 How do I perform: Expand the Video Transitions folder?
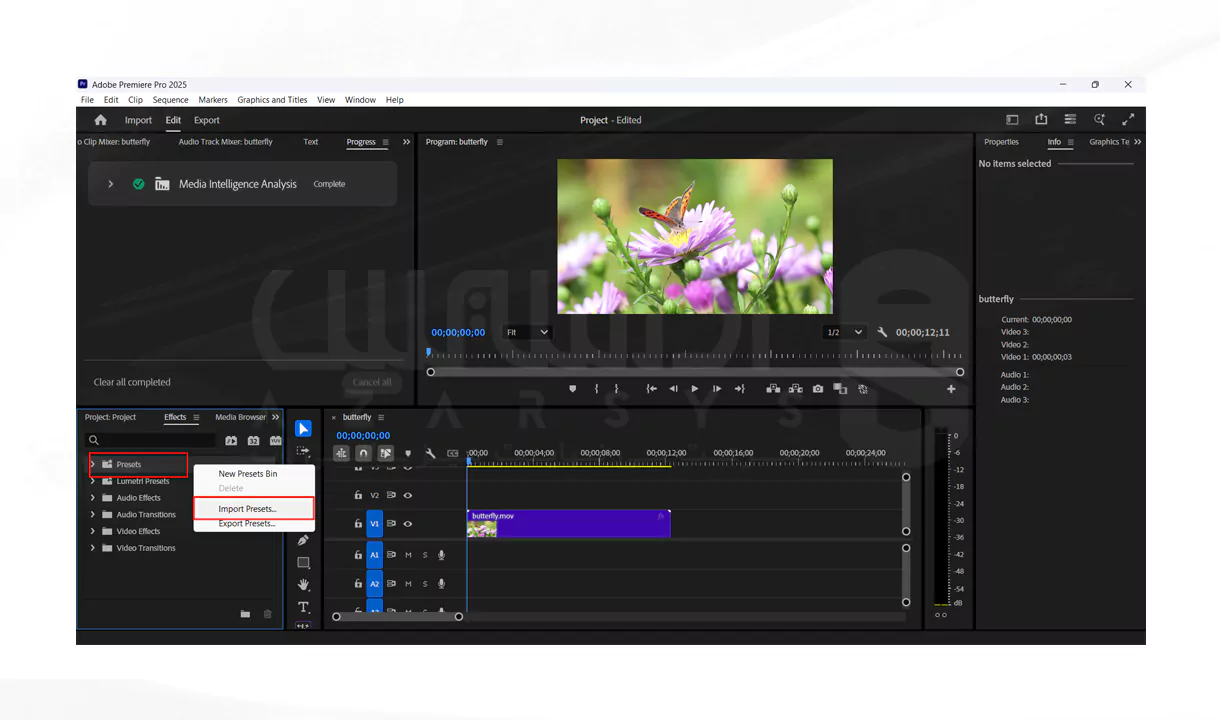(93, 549)
